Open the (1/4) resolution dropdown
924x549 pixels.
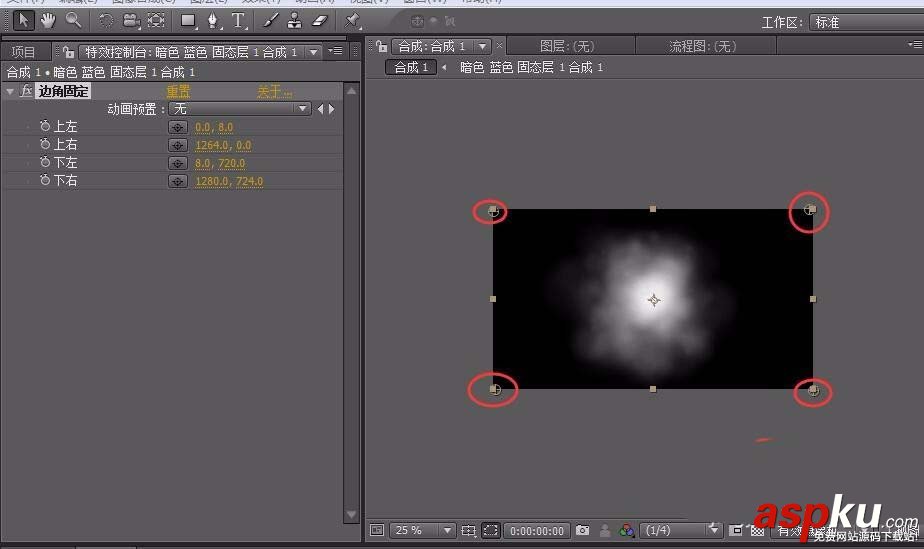click(x=680, y=530)
